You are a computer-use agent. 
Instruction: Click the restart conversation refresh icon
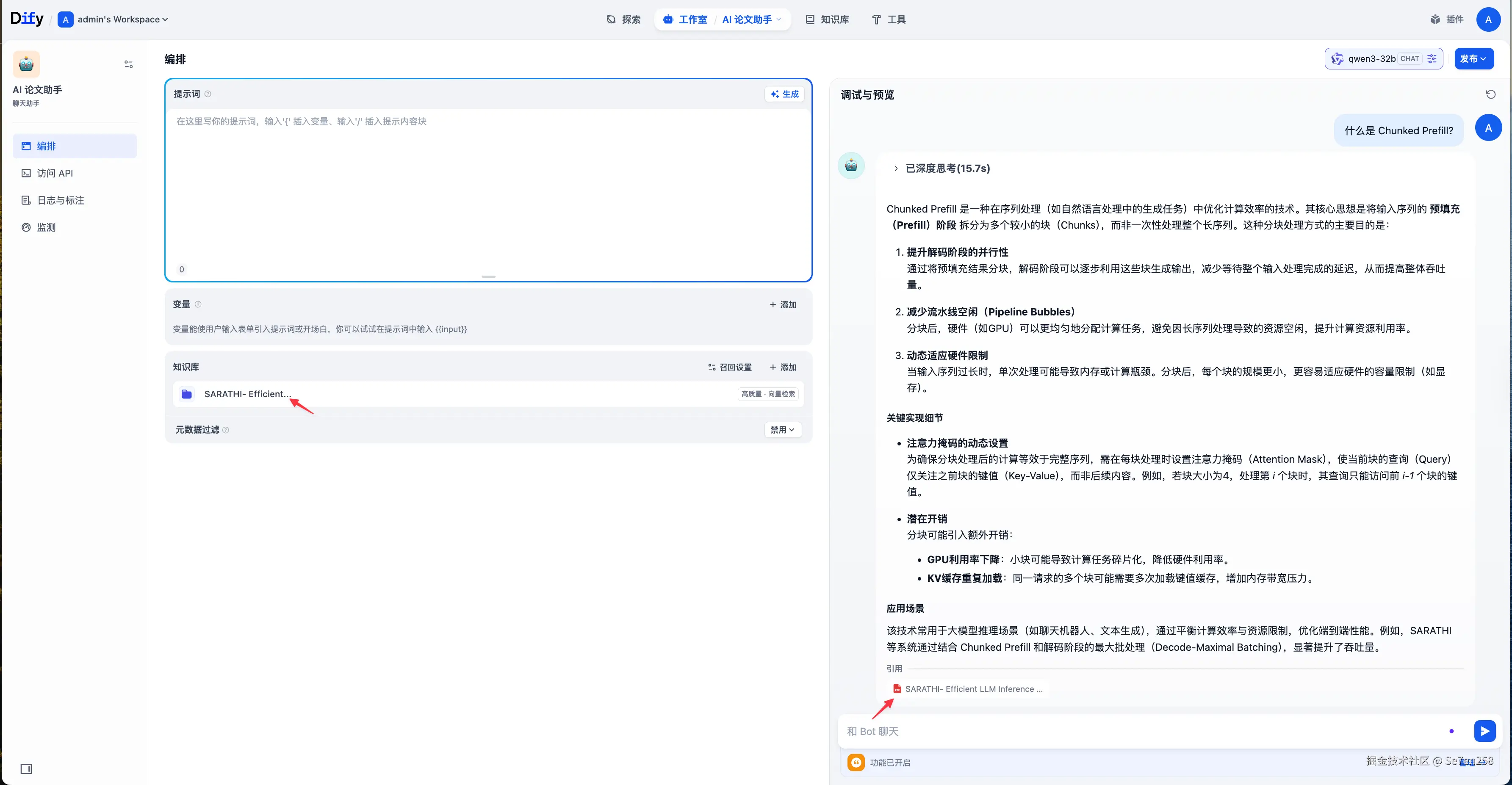coord(1490,94)
